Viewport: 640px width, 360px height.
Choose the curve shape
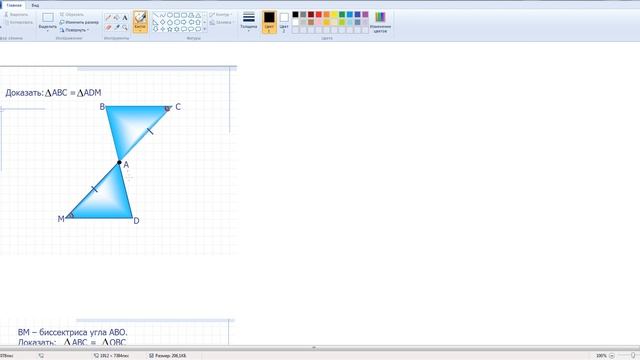pos(162,15)
